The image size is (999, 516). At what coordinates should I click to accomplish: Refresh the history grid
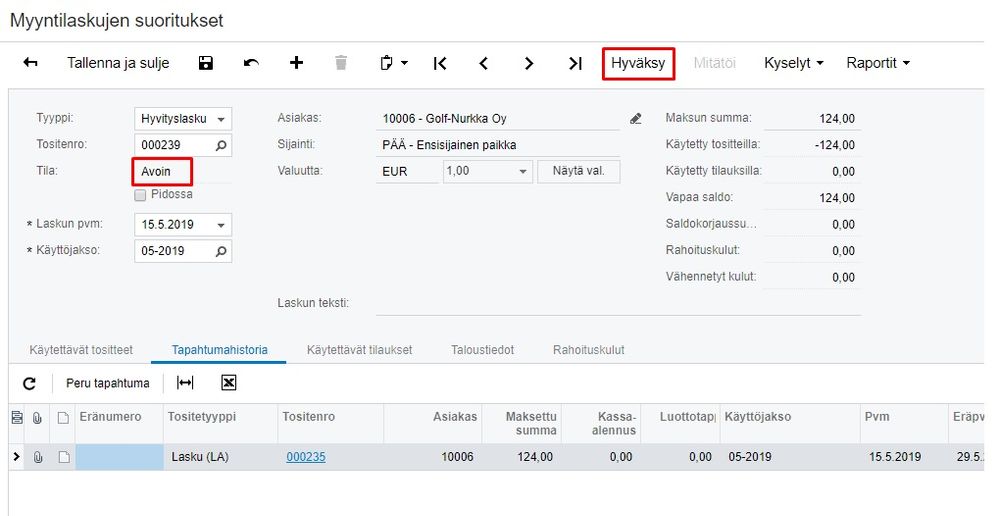point(30,383)
